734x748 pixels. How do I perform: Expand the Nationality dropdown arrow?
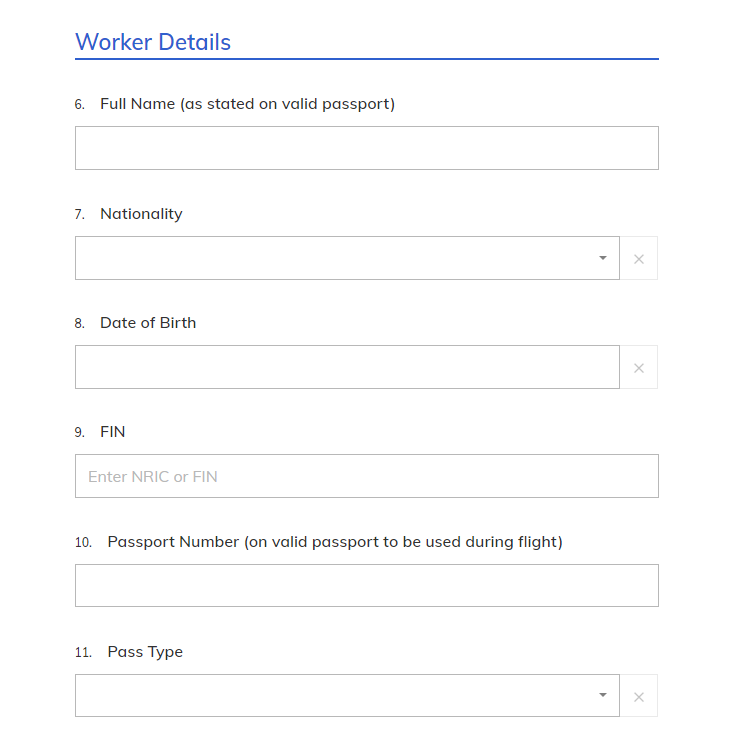602,258
